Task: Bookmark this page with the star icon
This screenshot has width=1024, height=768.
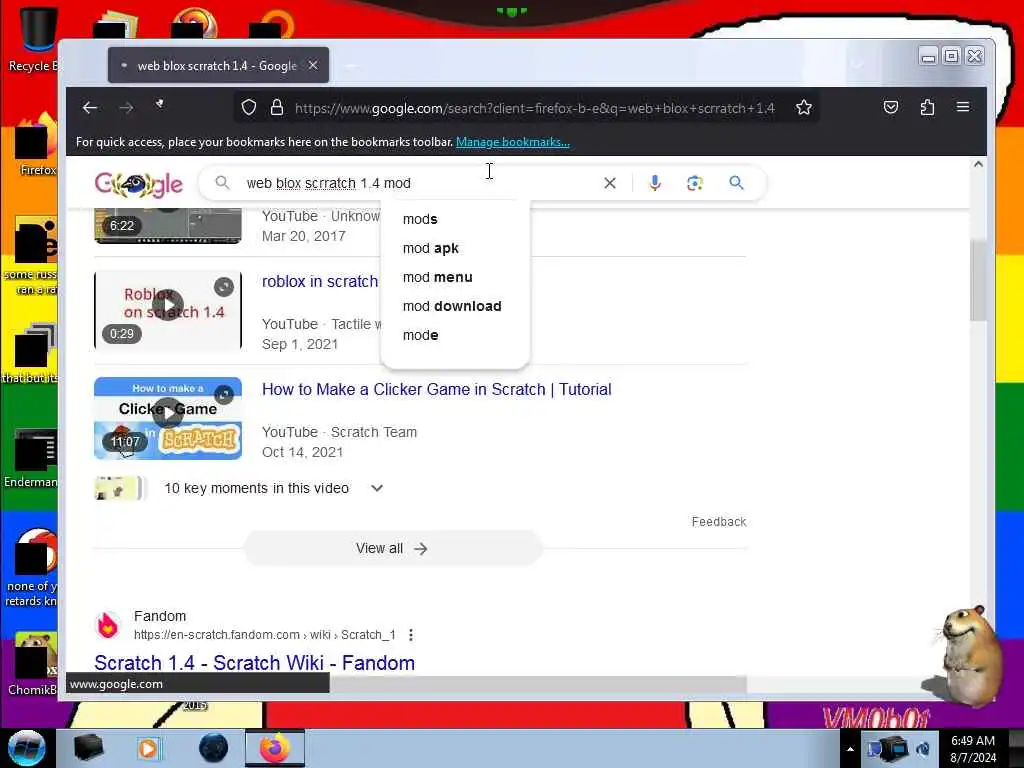Action: click(804, 107)
